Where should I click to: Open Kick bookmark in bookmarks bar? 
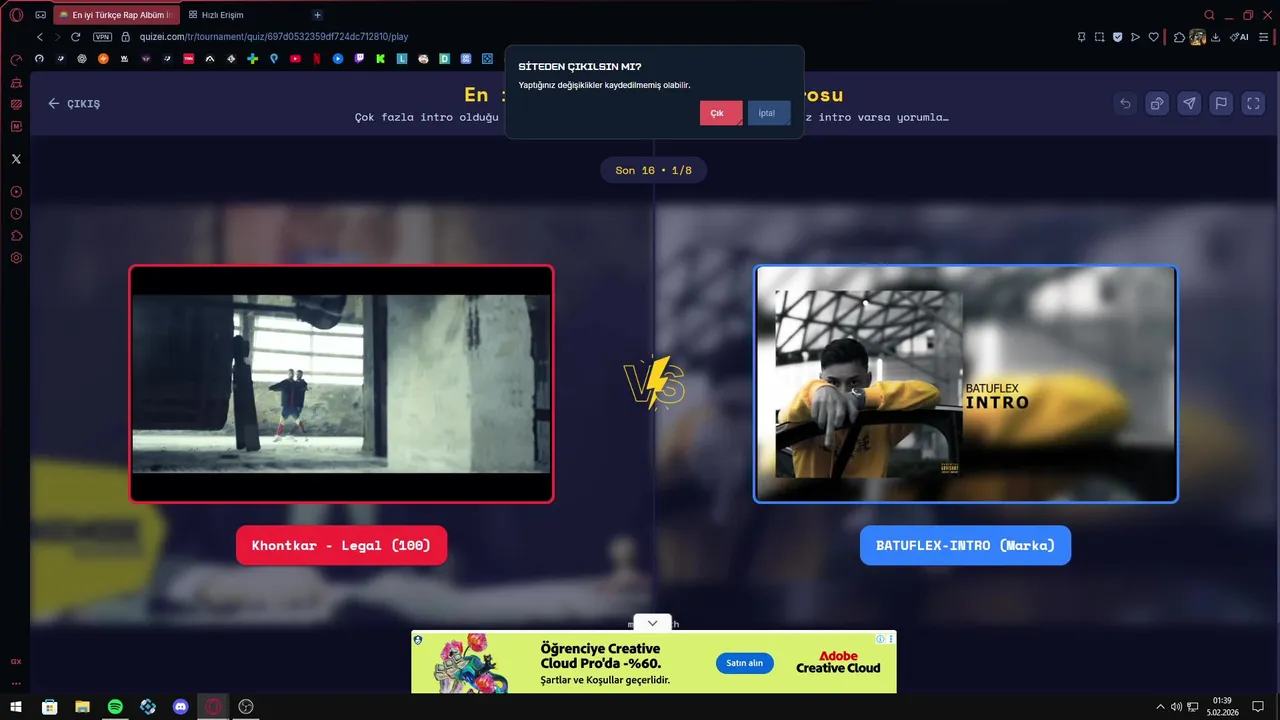click(x=381, y=59)
